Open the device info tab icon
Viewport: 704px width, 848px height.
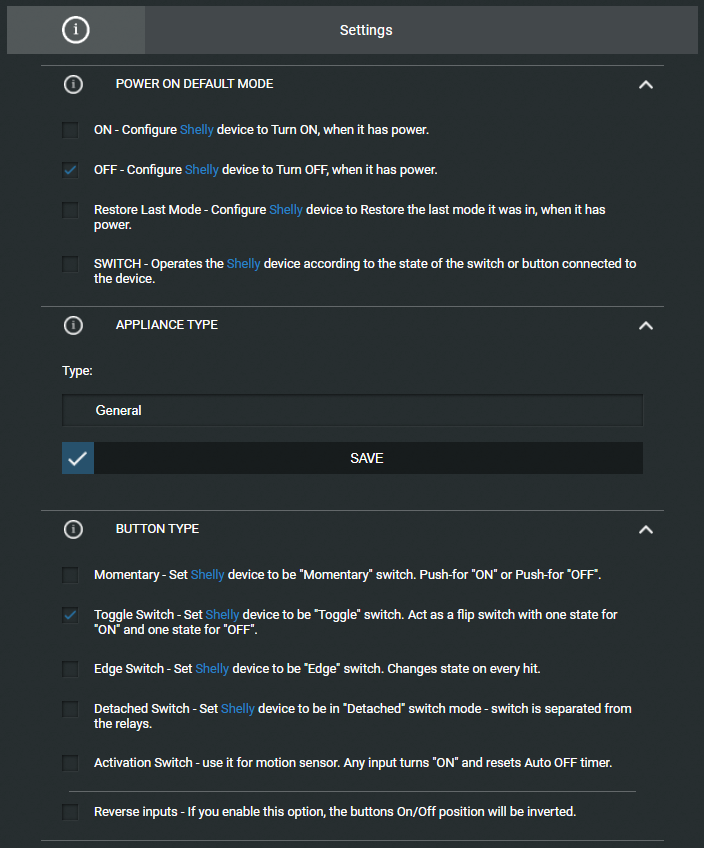76,30
